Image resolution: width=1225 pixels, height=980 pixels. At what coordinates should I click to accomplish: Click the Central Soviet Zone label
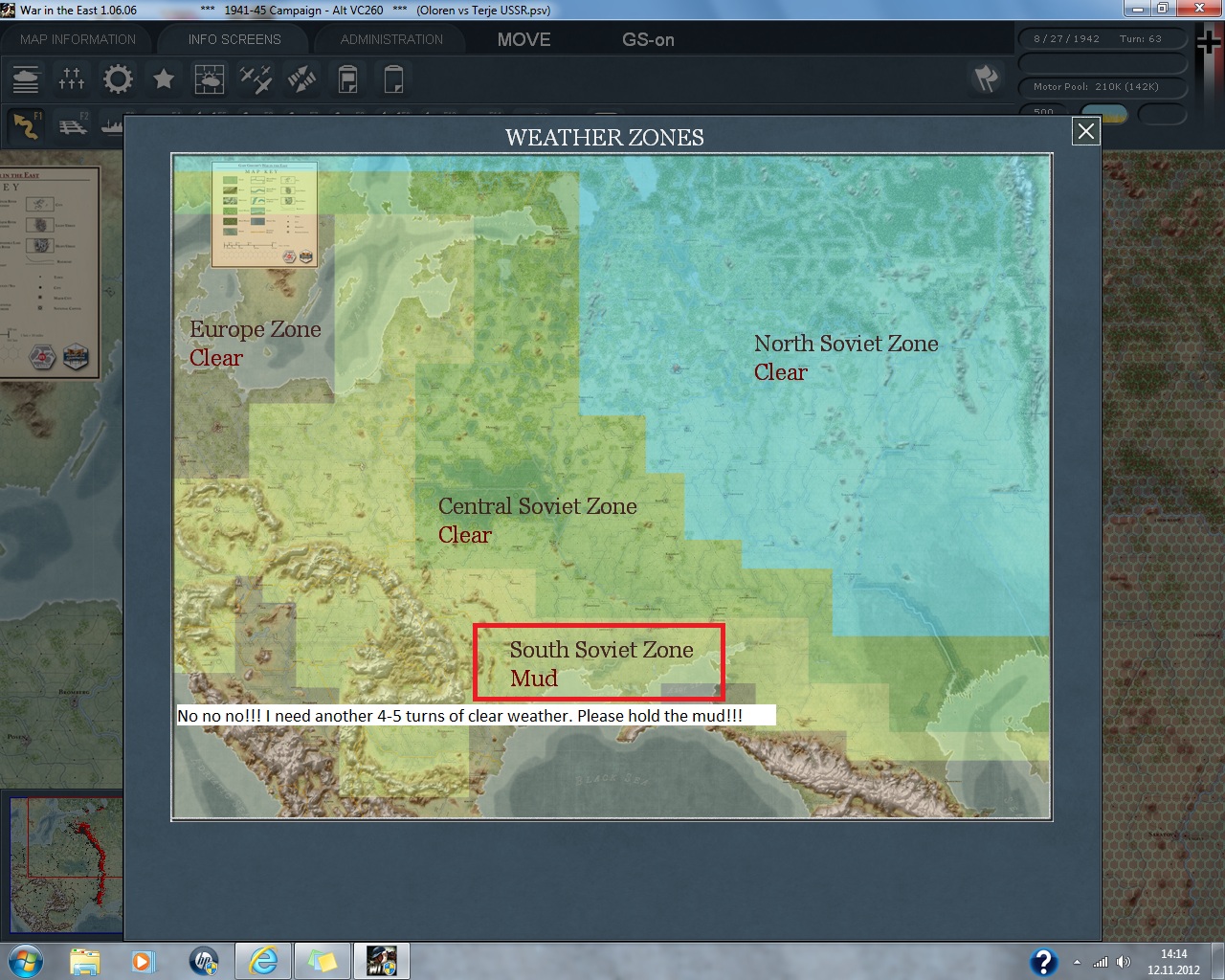click(538, 506)
